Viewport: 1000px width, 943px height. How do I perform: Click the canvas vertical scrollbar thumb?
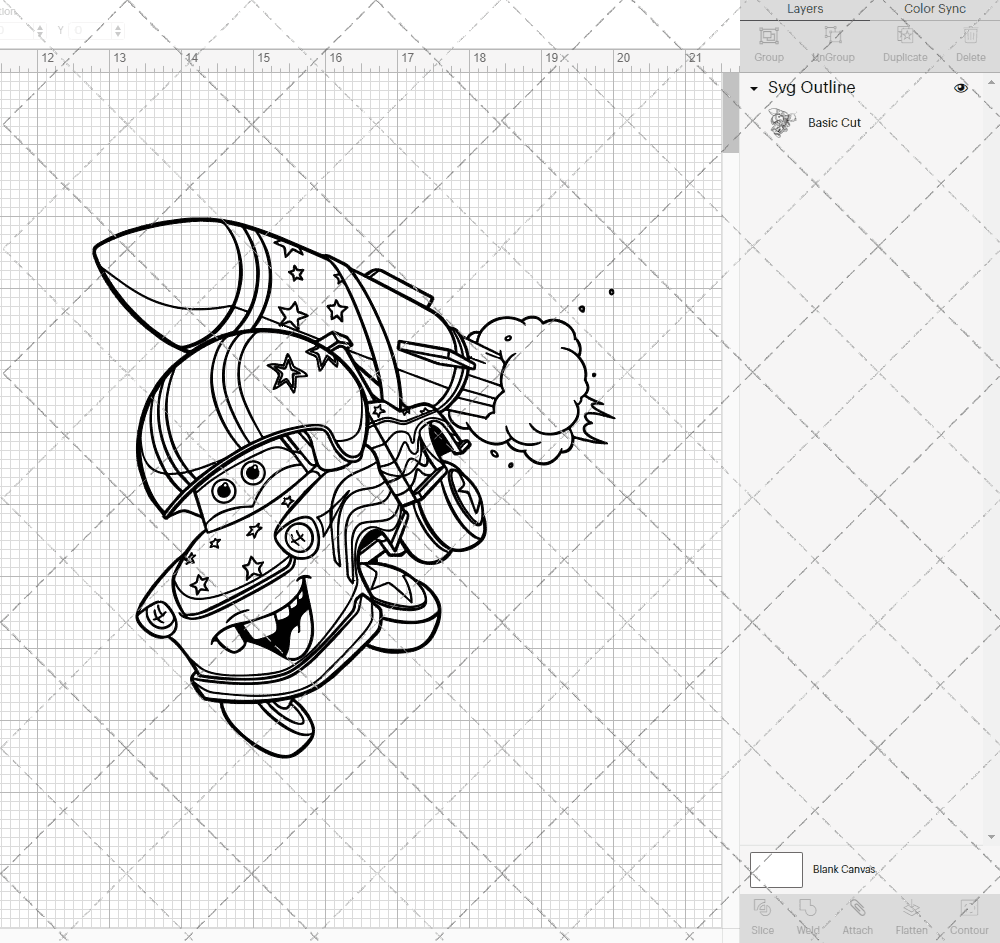(730, 112)
